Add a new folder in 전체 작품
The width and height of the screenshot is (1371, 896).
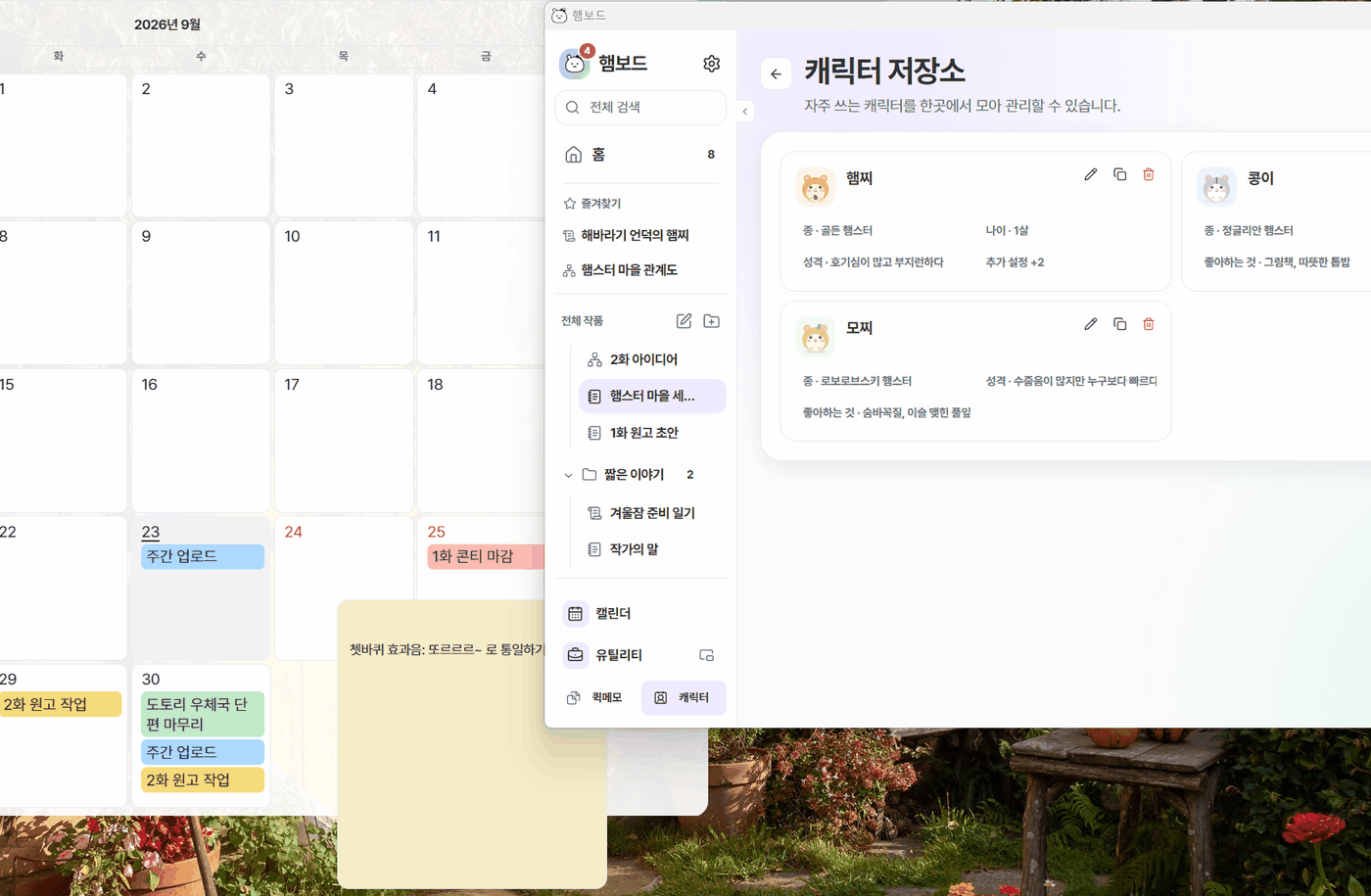[712, 321]
